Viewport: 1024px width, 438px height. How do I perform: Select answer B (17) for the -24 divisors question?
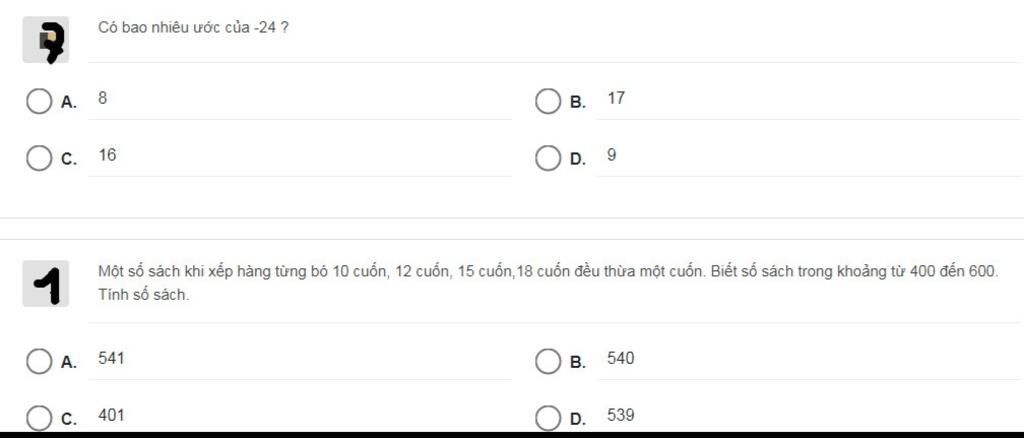pyautogui.click(x=547, y=101)
